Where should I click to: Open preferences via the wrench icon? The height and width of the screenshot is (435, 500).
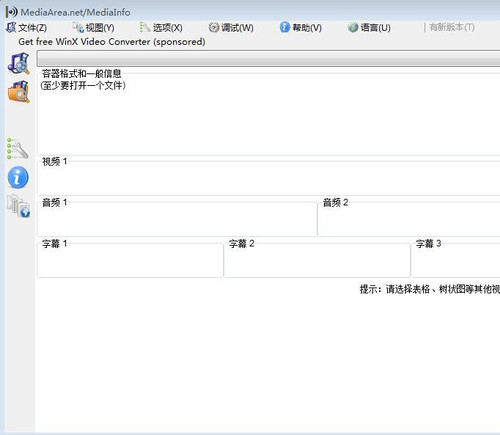(x=18, y=149)
